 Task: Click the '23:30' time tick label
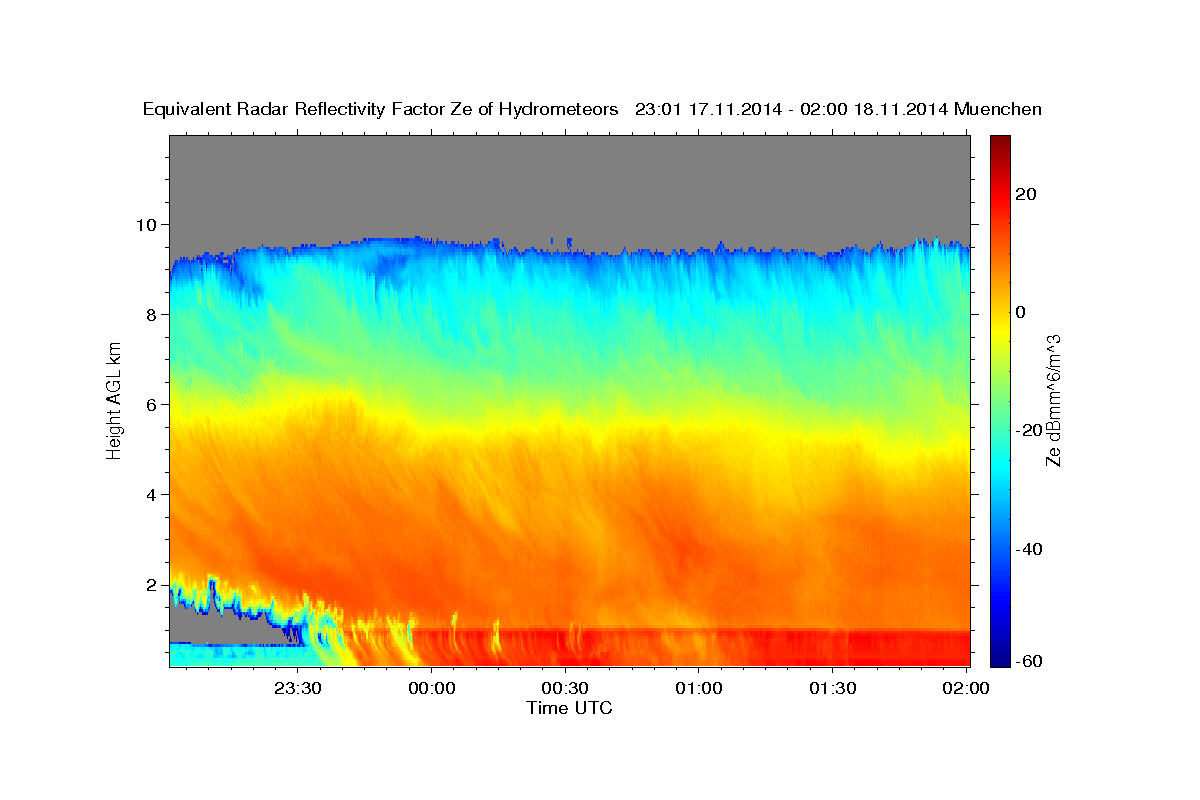pyautogui.click(x=298, y=688)
